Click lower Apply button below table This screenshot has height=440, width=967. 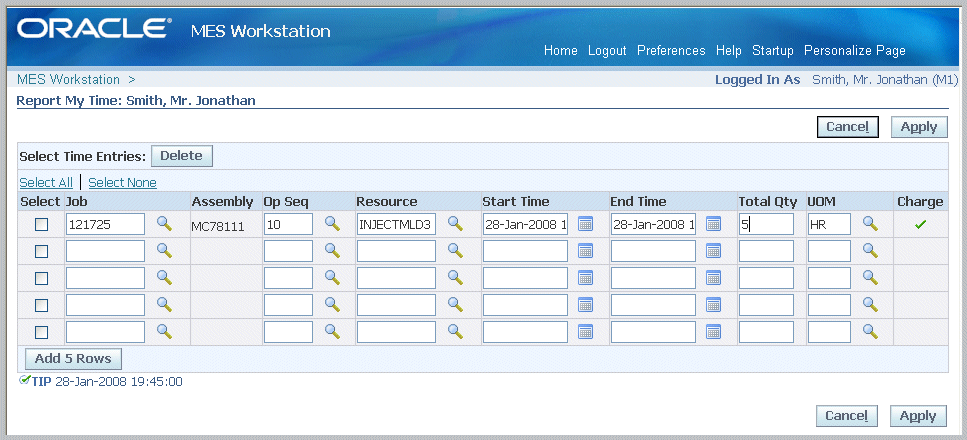[918, 416]
